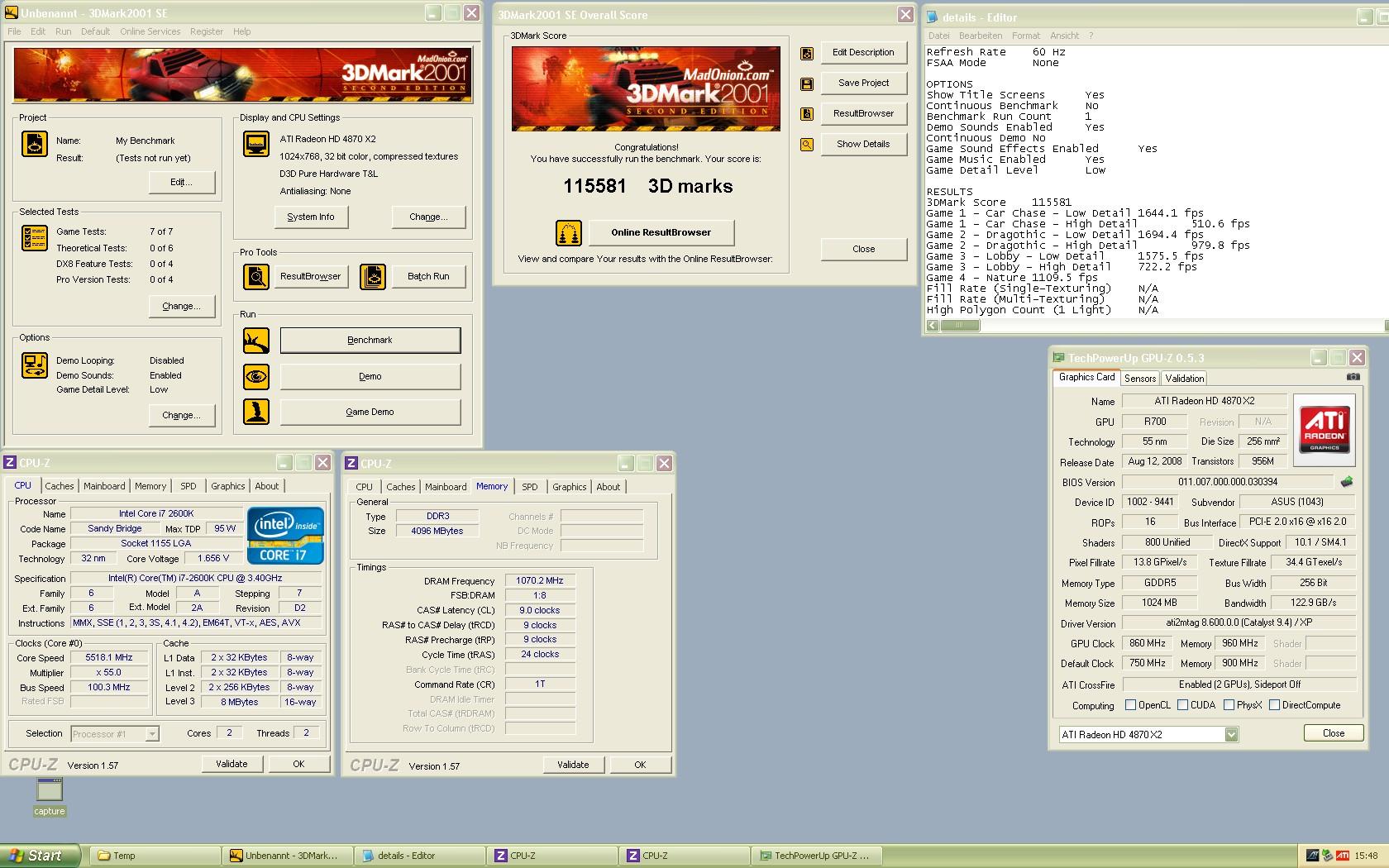Click the horizontal scrollbar thumb in the Editor

pyautogui.click(x=959, y=326)
